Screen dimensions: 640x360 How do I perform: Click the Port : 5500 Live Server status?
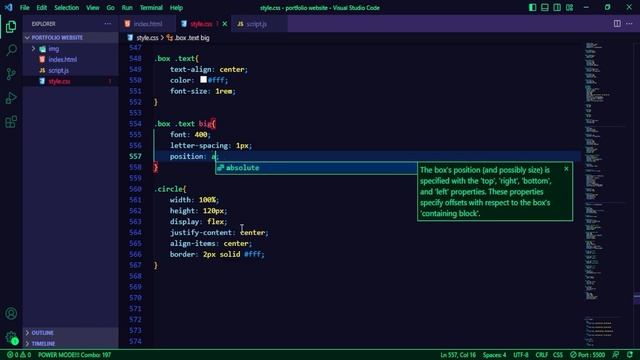[x=587, y=355]
